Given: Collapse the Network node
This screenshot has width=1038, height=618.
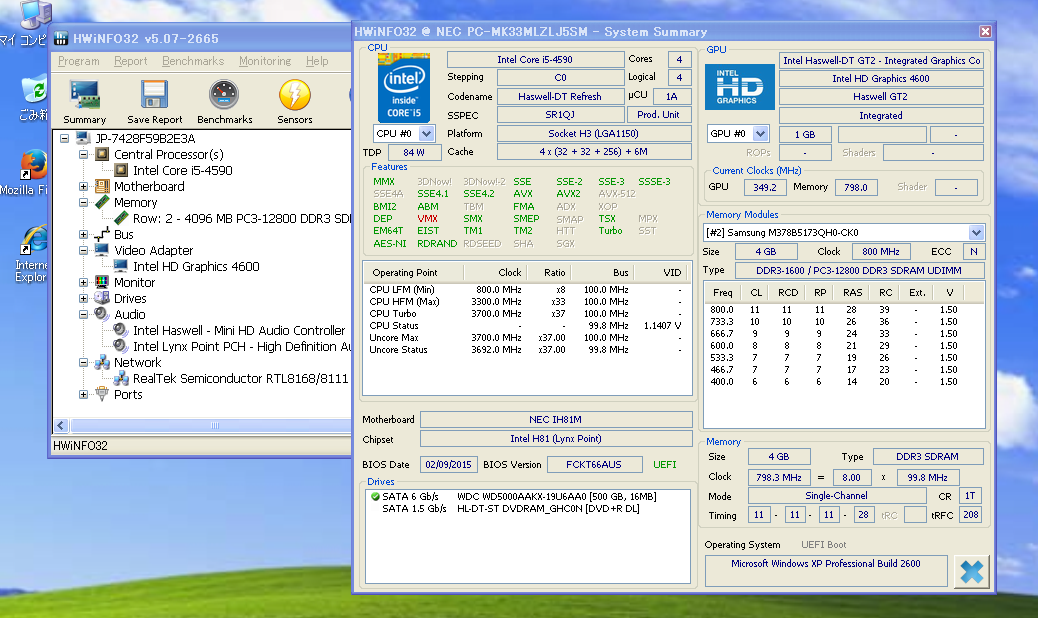Looking at the screenshot, I should pos(83,363).
